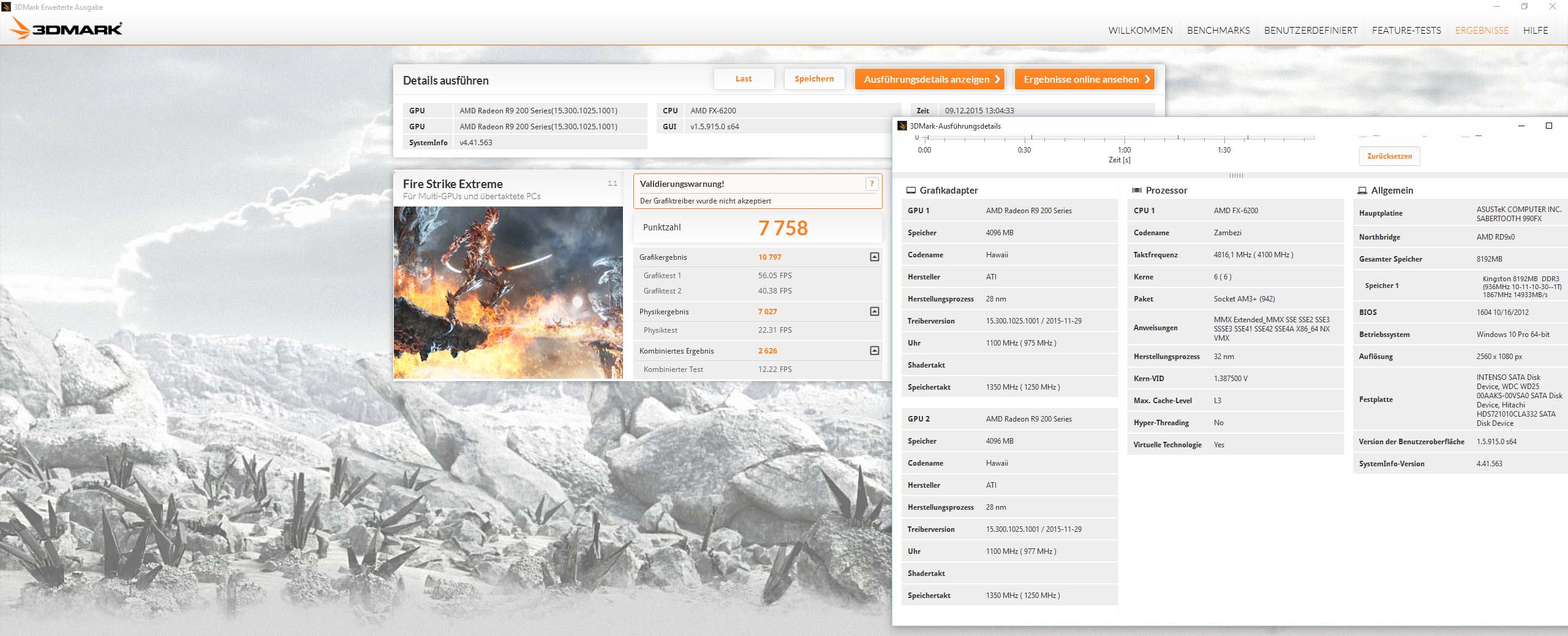Click the computer icon beside Allgemein
Screen dimensions: 1568x636
click(x=1362, y=191)
